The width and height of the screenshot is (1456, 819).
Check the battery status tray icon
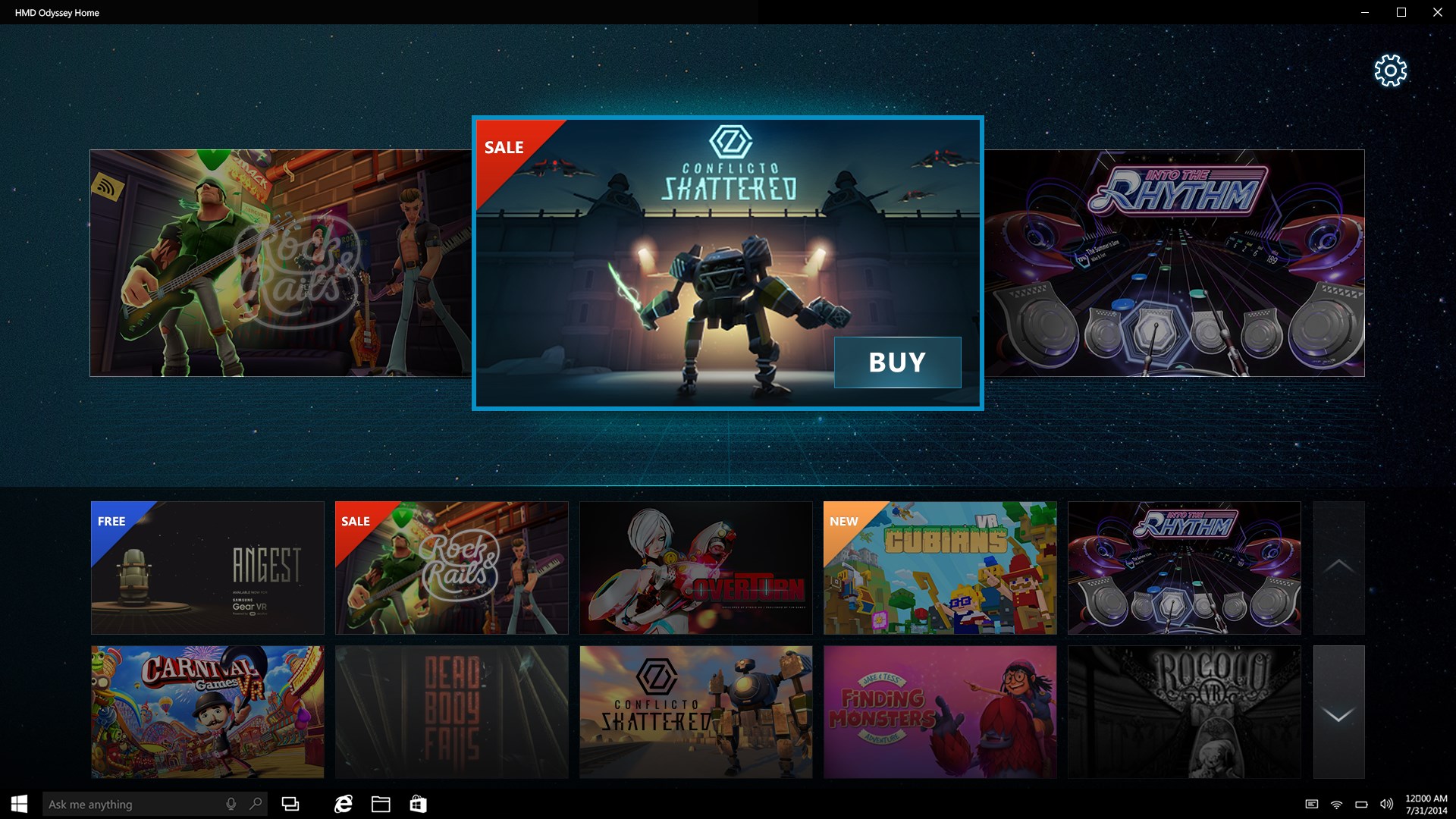(1362, 804)
